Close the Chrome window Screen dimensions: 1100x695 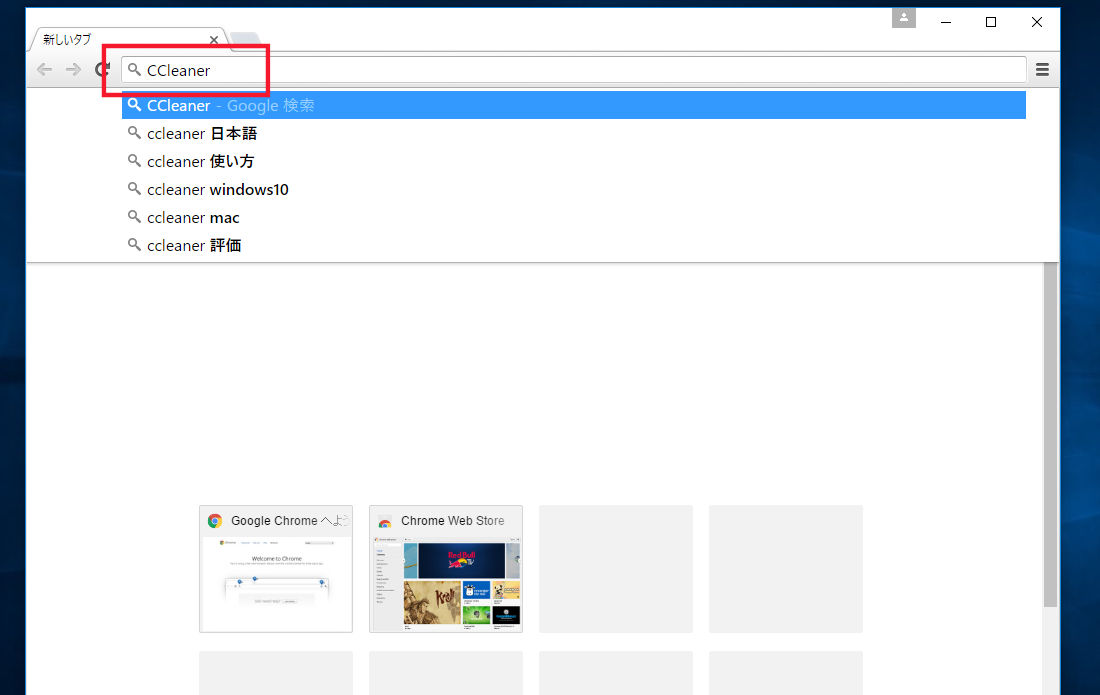tap(1037, 22)
